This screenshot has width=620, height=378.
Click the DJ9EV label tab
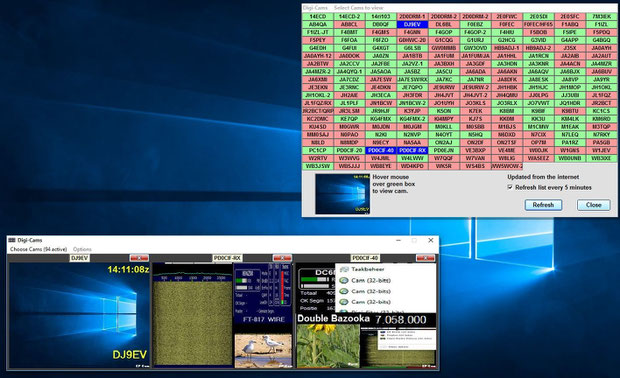(x=80, y=258)
